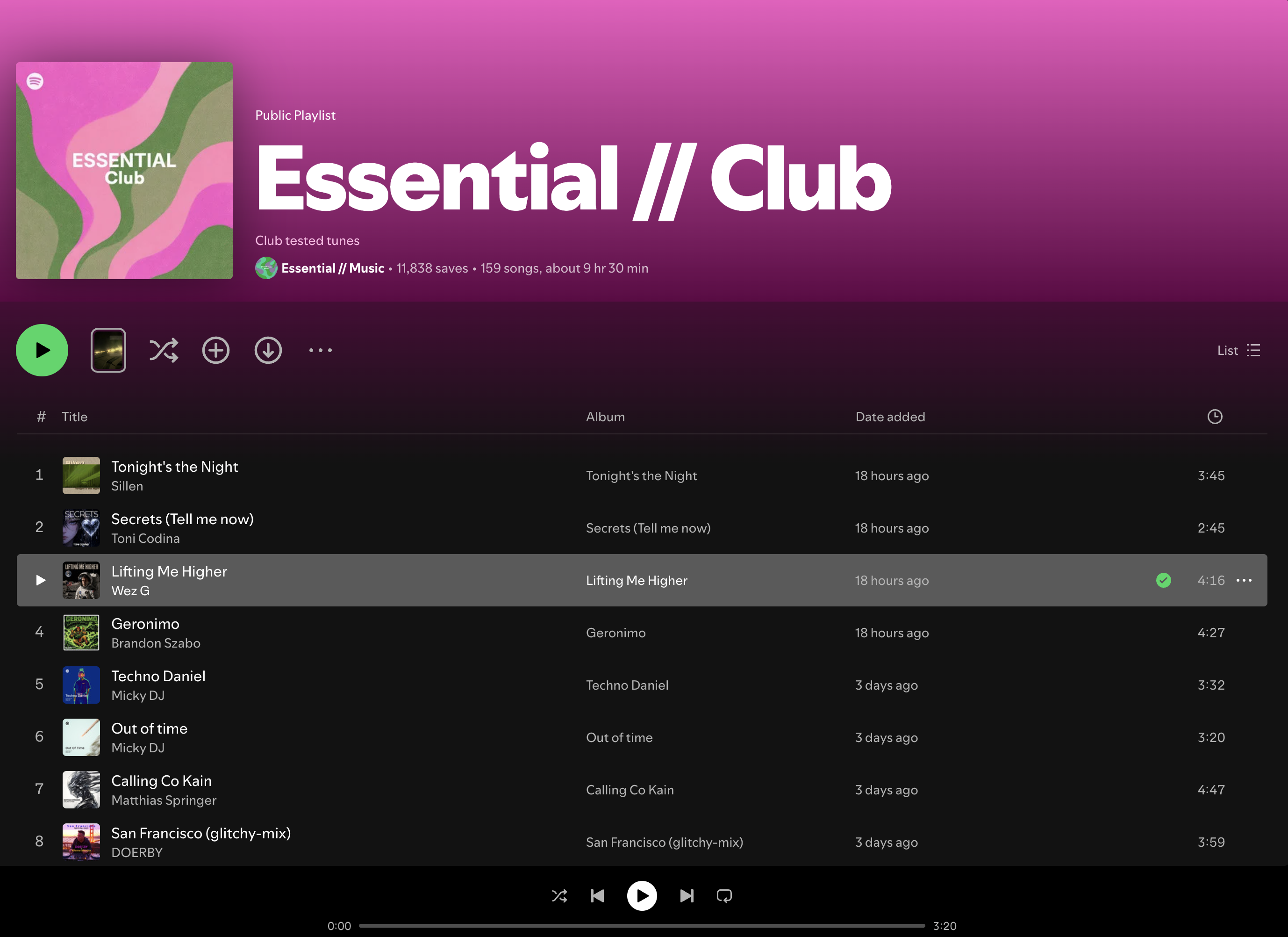Image resolution: width=1288 pixels, height=937 pixels.
Task: Click the '11,838 saves' text
Action: tap(432, 268)
